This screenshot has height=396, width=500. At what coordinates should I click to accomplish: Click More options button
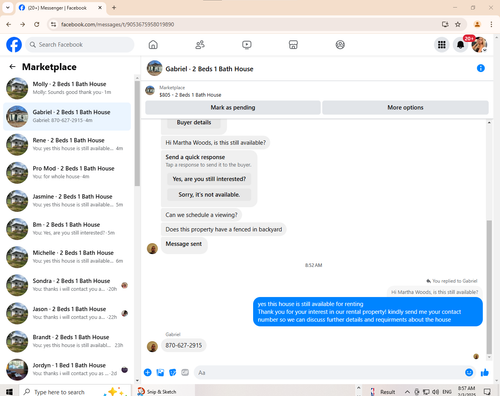405,107
